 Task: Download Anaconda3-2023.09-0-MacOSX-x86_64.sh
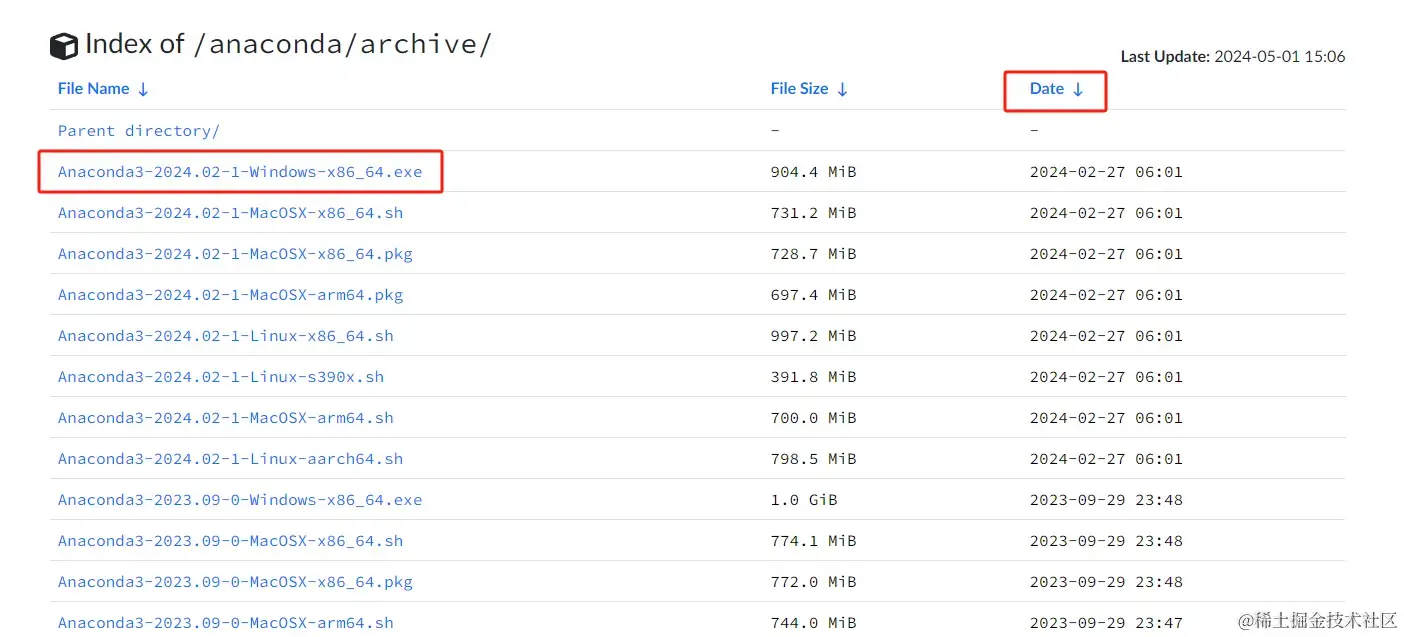point(231,540)
